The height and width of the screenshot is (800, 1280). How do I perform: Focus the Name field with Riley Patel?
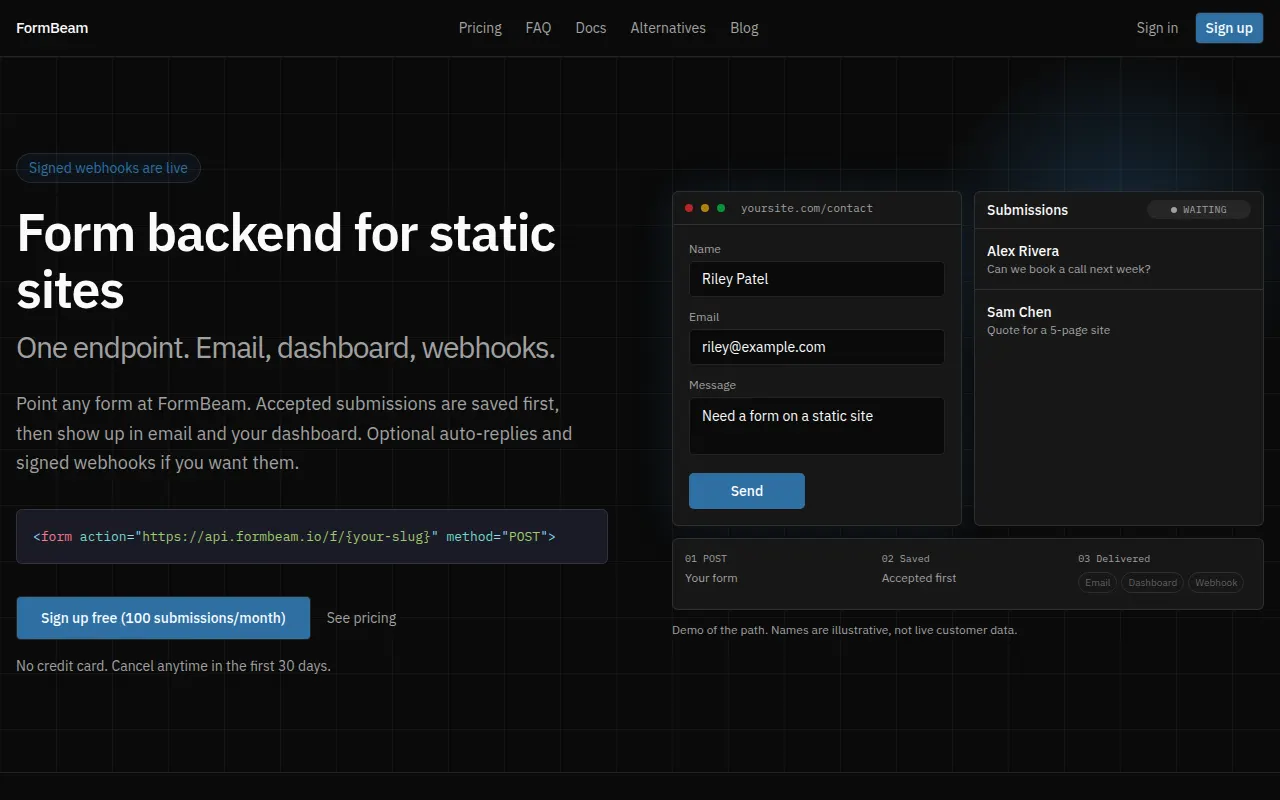point(817,279)
